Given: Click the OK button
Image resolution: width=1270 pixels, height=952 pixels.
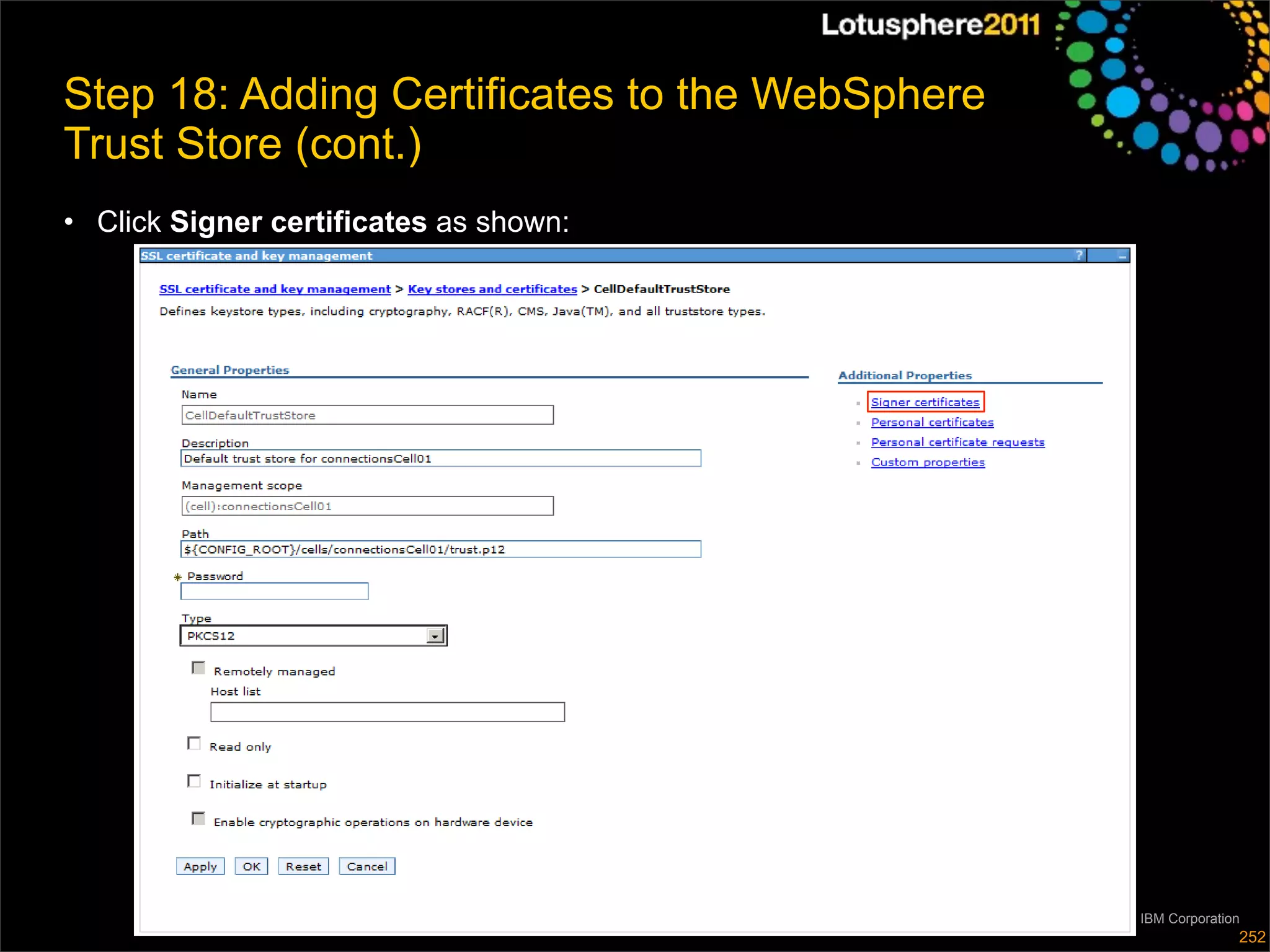Looking at the screenshot, I should pyautogui.click(x=251, y=866).
